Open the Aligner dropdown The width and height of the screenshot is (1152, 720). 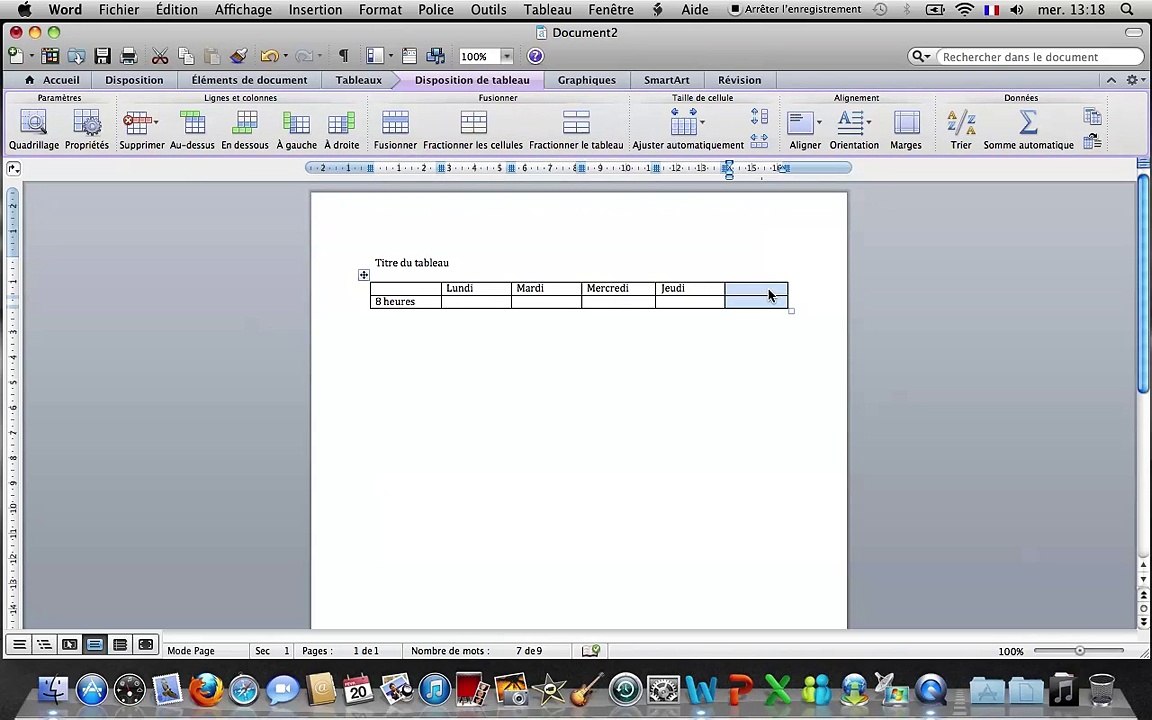pos(819,122)
